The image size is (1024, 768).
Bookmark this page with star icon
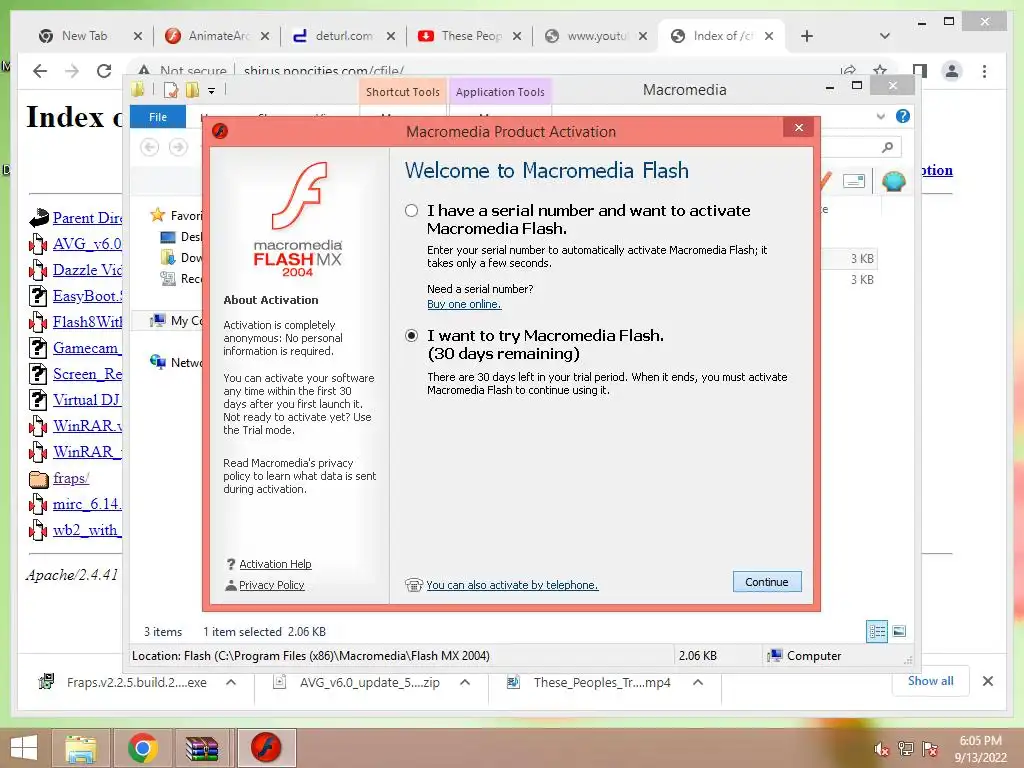click(x=880, y=71)
